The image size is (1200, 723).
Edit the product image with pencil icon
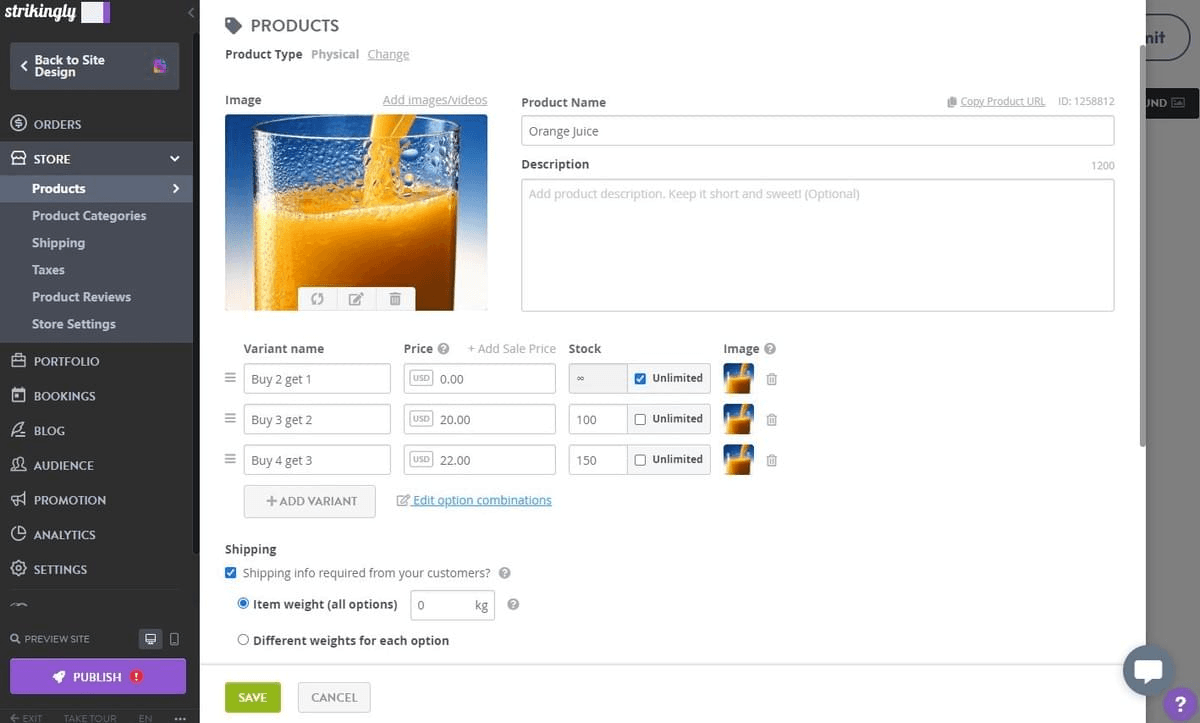[x=356, y=298]
